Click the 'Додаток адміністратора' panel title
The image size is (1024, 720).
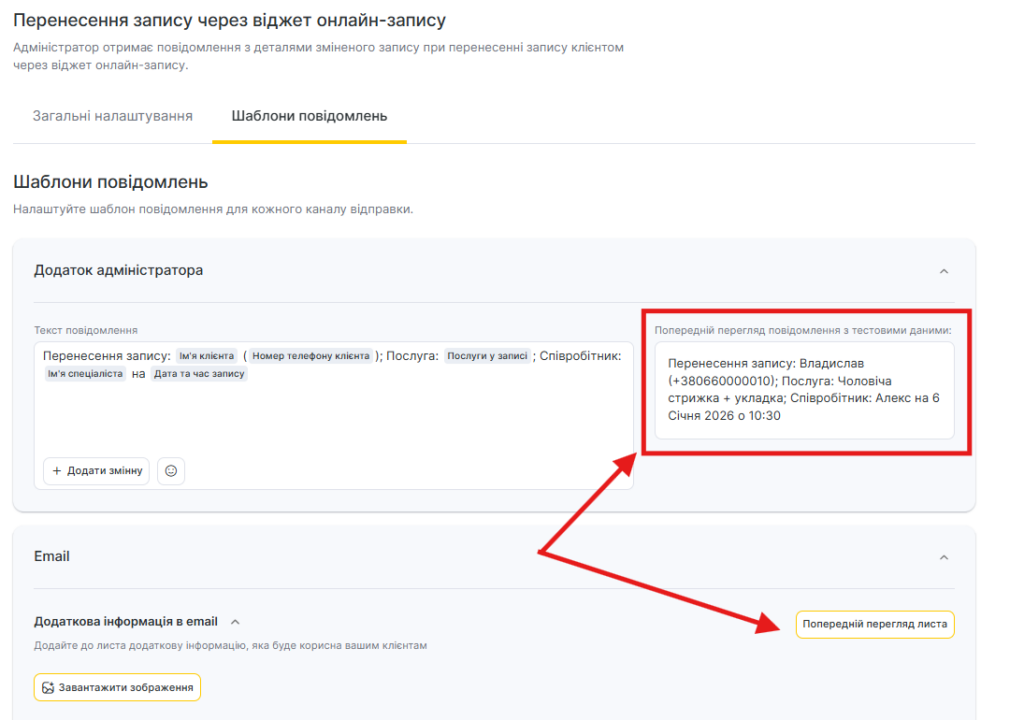click(118, 270)
